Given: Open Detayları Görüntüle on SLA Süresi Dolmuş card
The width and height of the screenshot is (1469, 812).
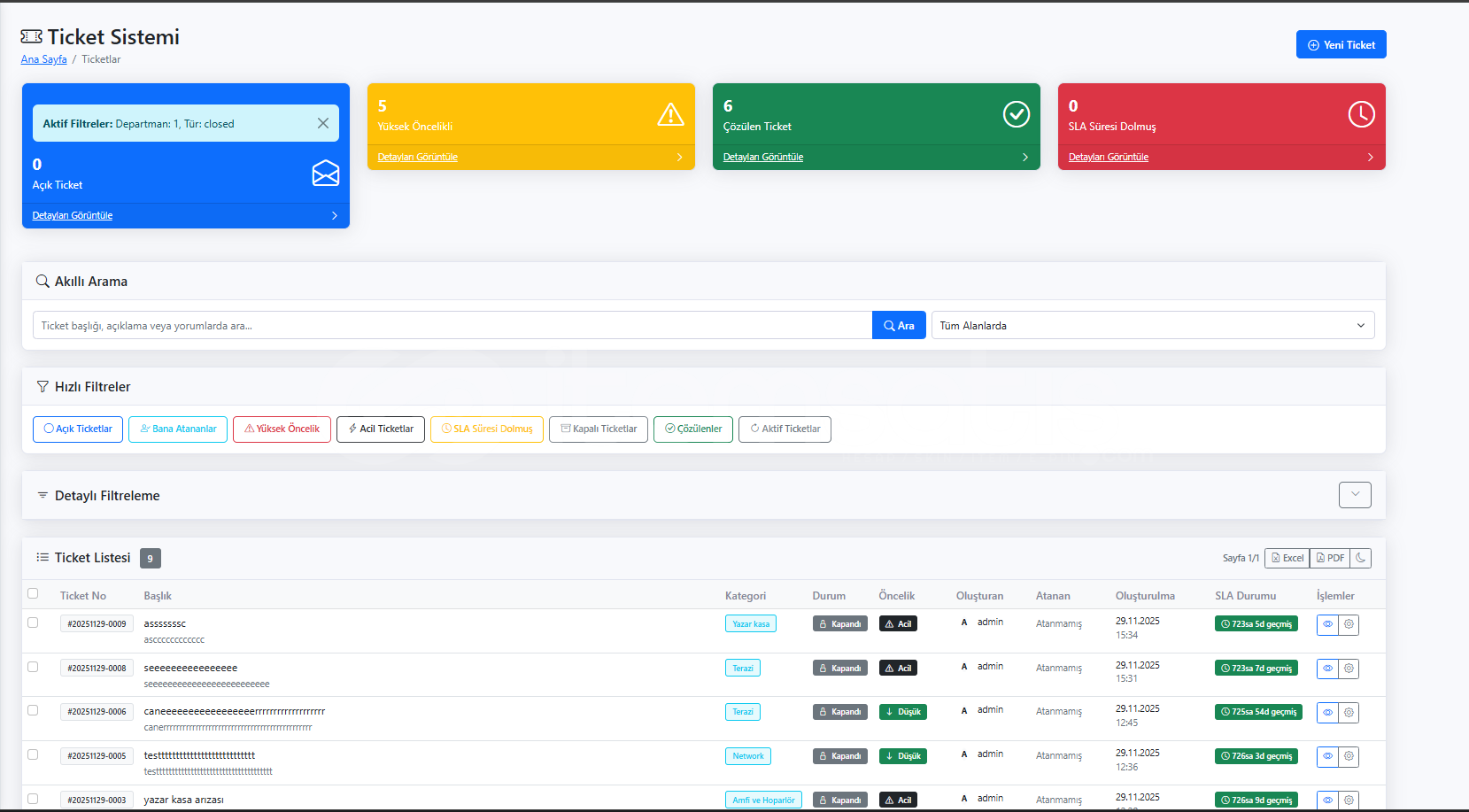Looking at the screenshot, I should 1108,157.
